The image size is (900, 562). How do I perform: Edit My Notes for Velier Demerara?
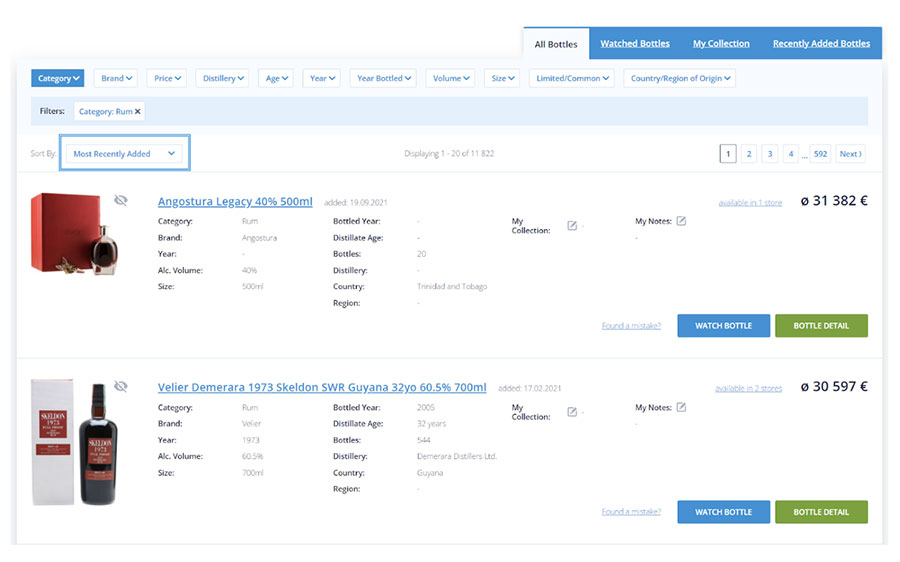(x=681, y=407)
